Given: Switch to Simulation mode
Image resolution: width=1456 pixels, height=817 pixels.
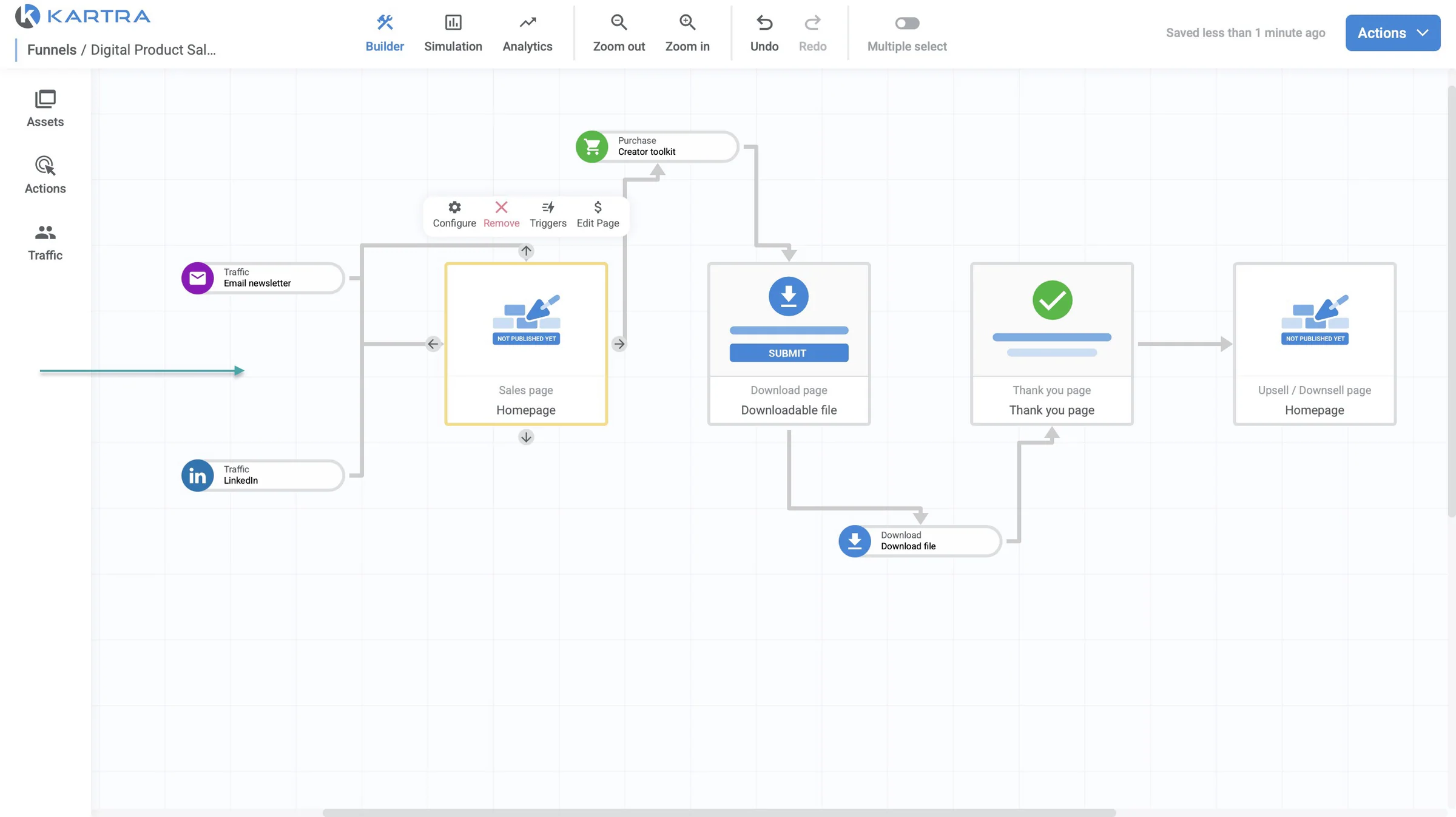Looking at the screenshot, I should [x=453, y=33].
